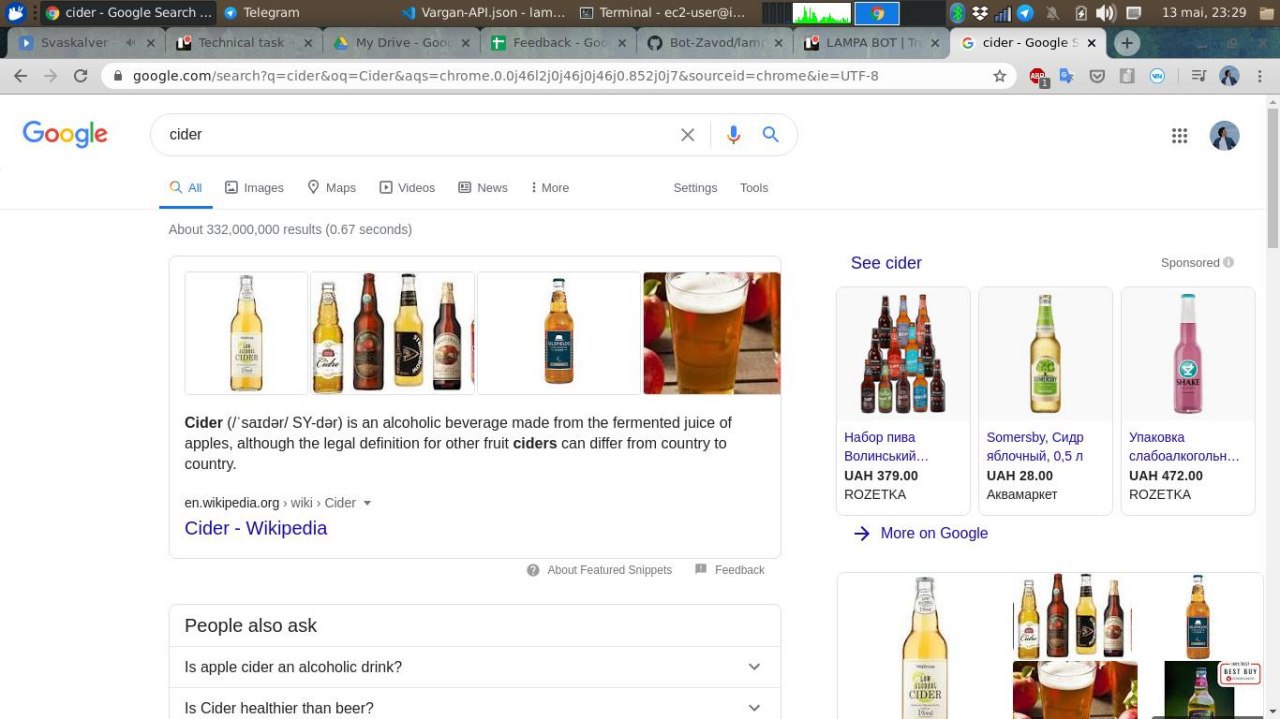Open the See cider heading link
This screenshot has height=719, width=1280.
(x=886, y=263)
